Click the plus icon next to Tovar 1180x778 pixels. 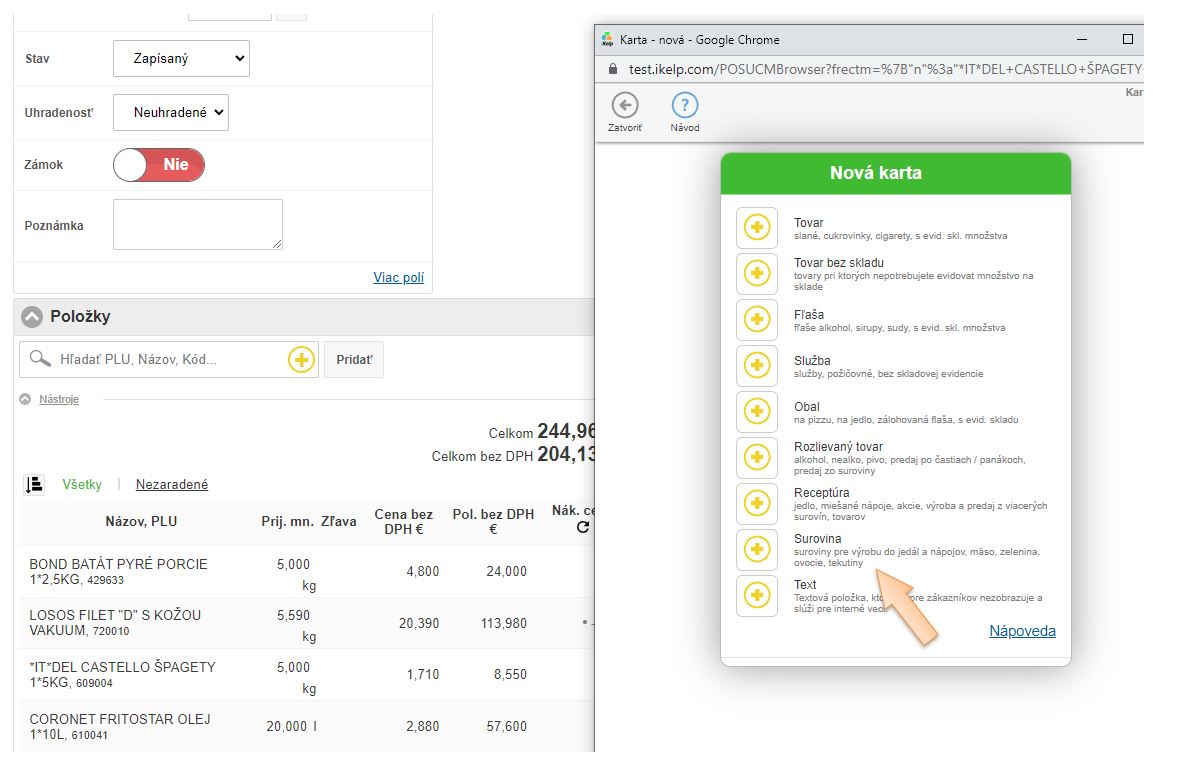[756, 228]
